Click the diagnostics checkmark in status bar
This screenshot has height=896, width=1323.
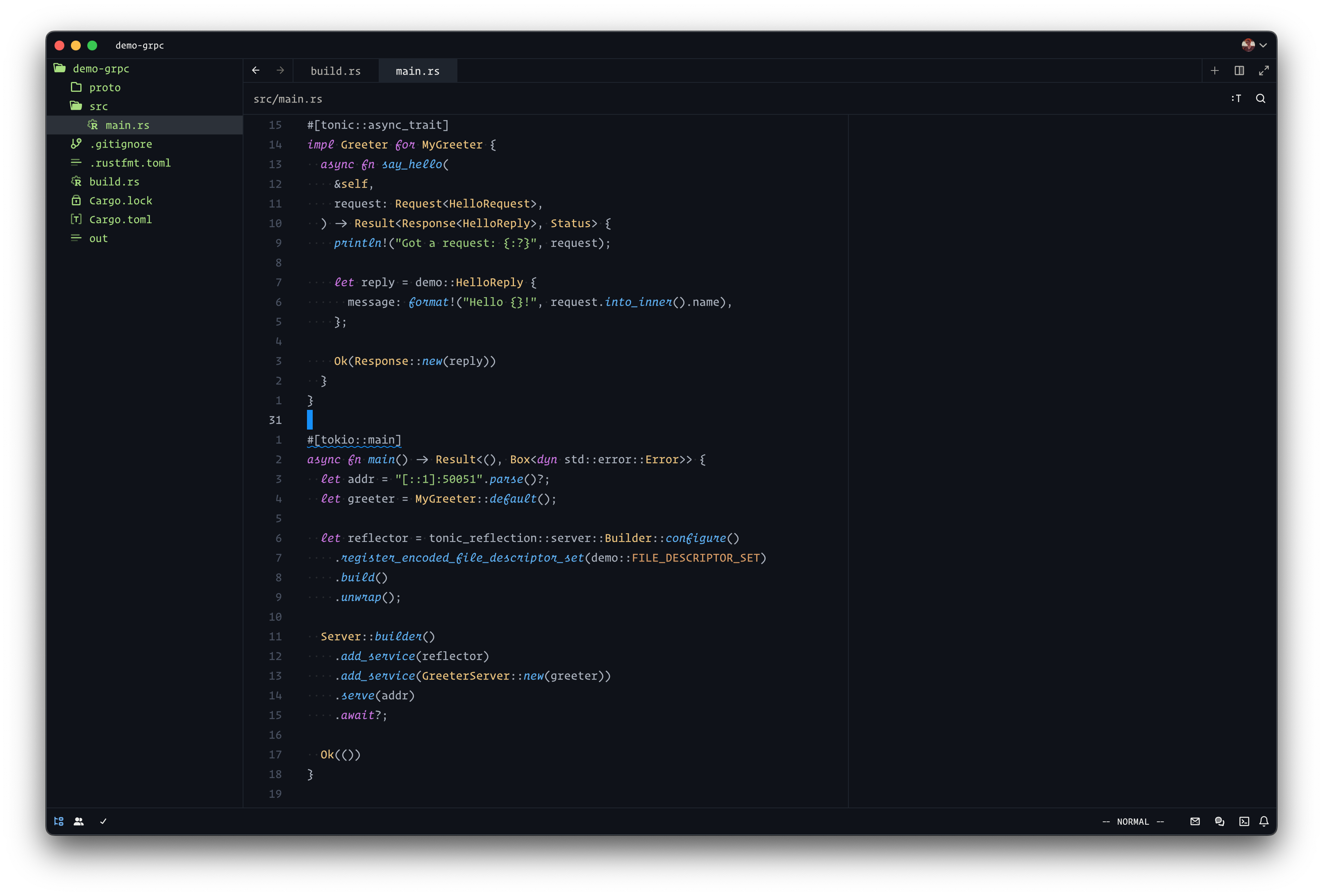[104, 821]
